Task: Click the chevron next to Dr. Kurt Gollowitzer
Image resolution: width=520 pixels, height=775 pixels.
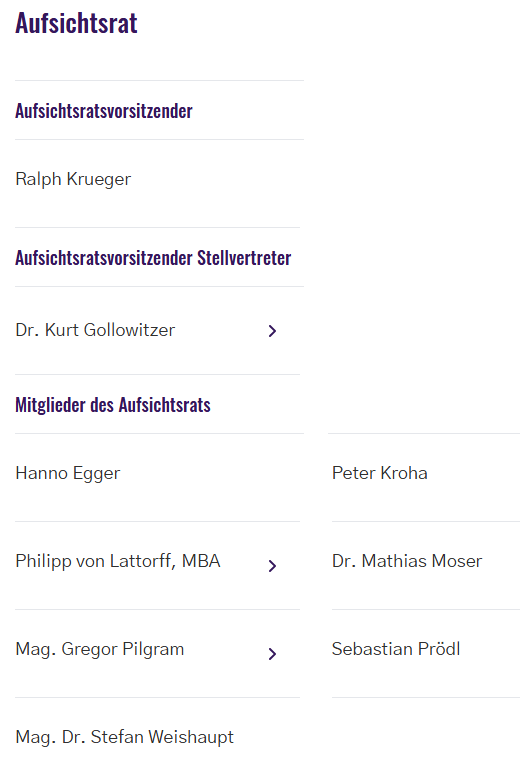Action: coord(272,331)
